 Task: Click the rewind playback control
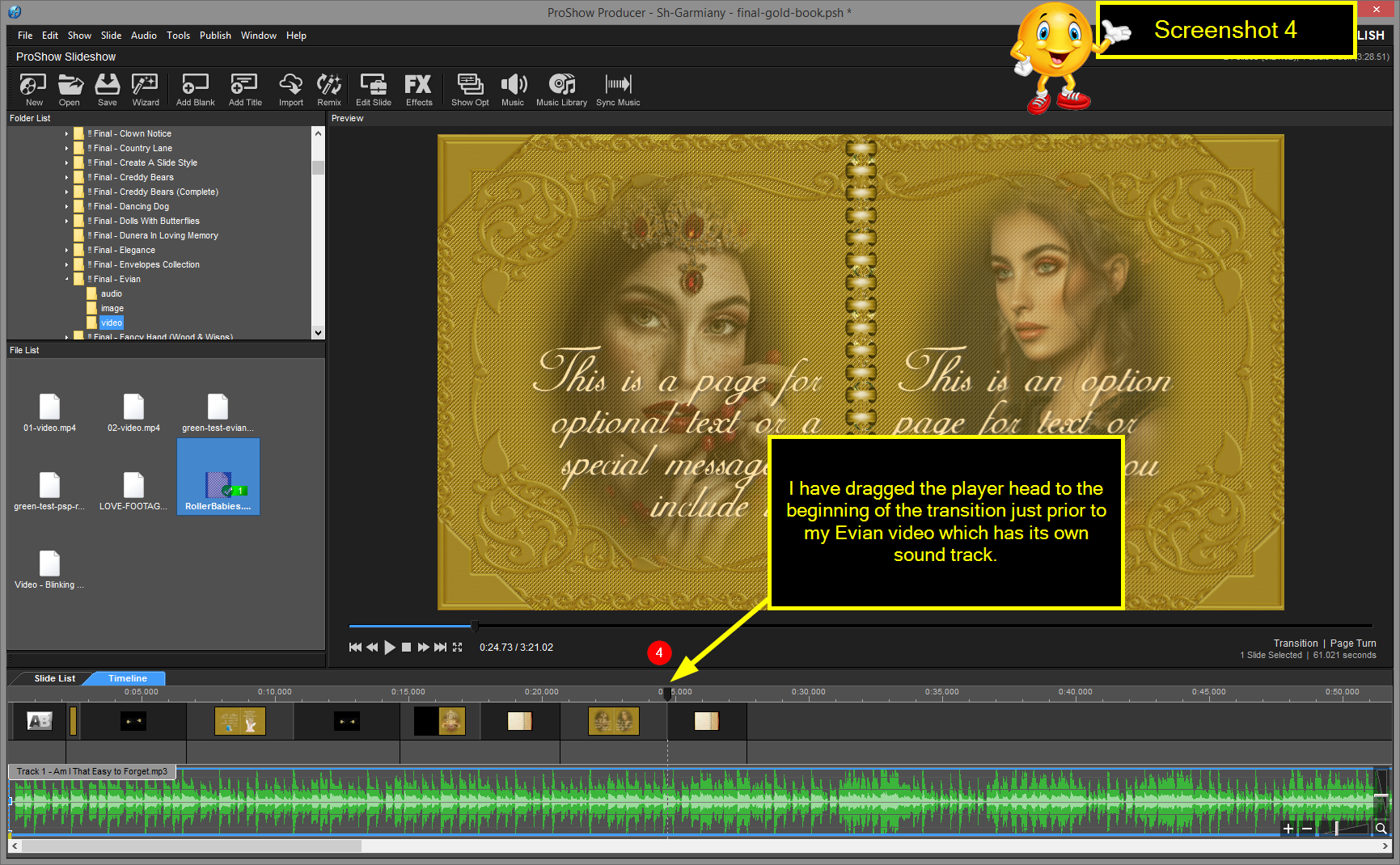tap(372, 648)
